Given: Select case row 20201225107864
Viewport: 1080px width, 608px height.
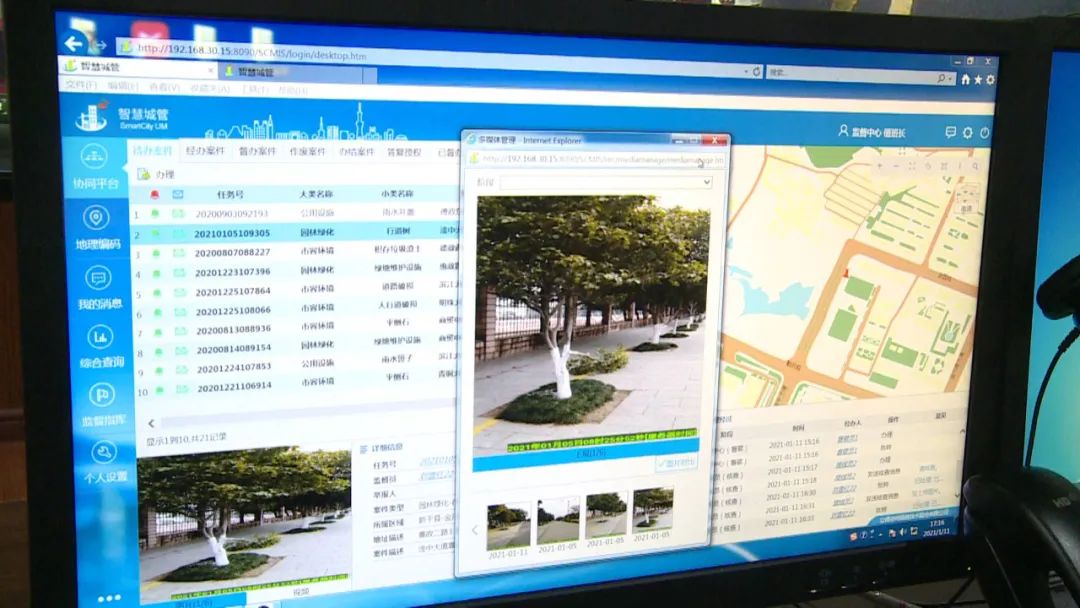Looking at the screenshot, I should click(295, 290).
